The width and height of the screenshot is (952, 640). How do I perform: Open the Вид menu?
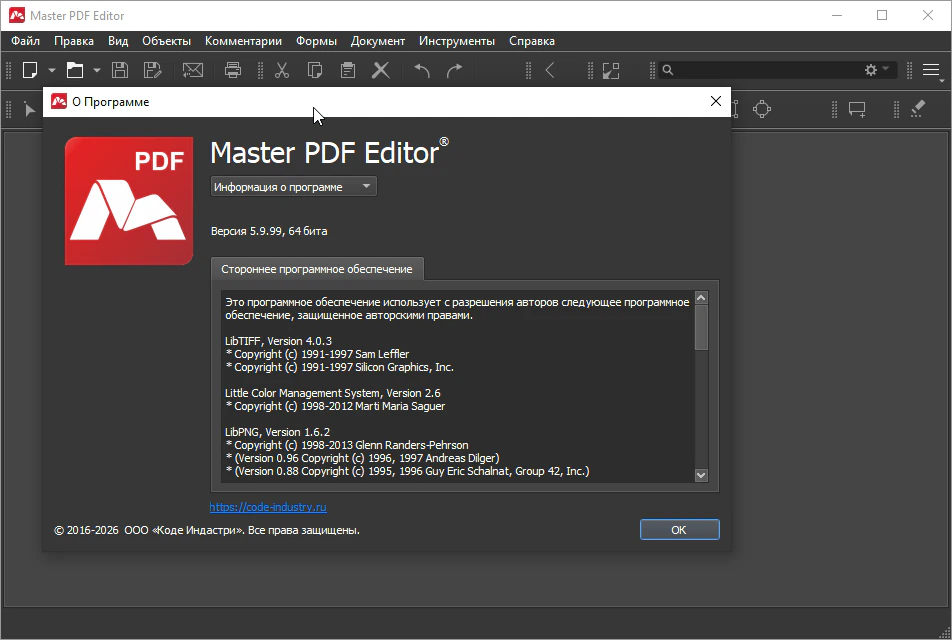tap(118, 41)
